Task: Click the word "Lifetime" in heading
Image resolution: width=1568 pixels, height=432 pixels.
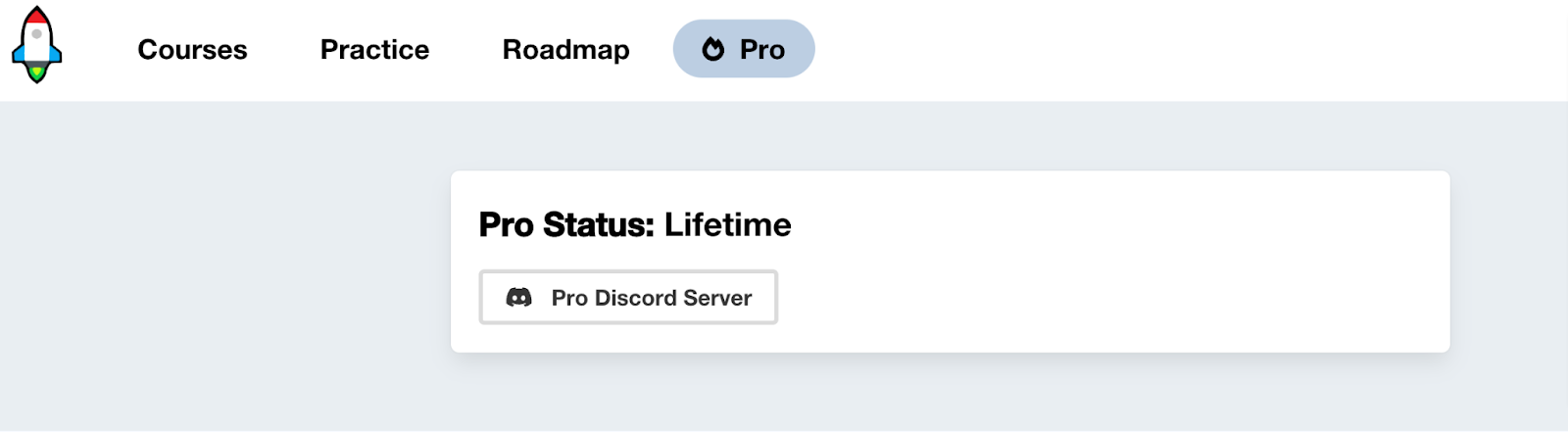Action: (x=728, y=224)
